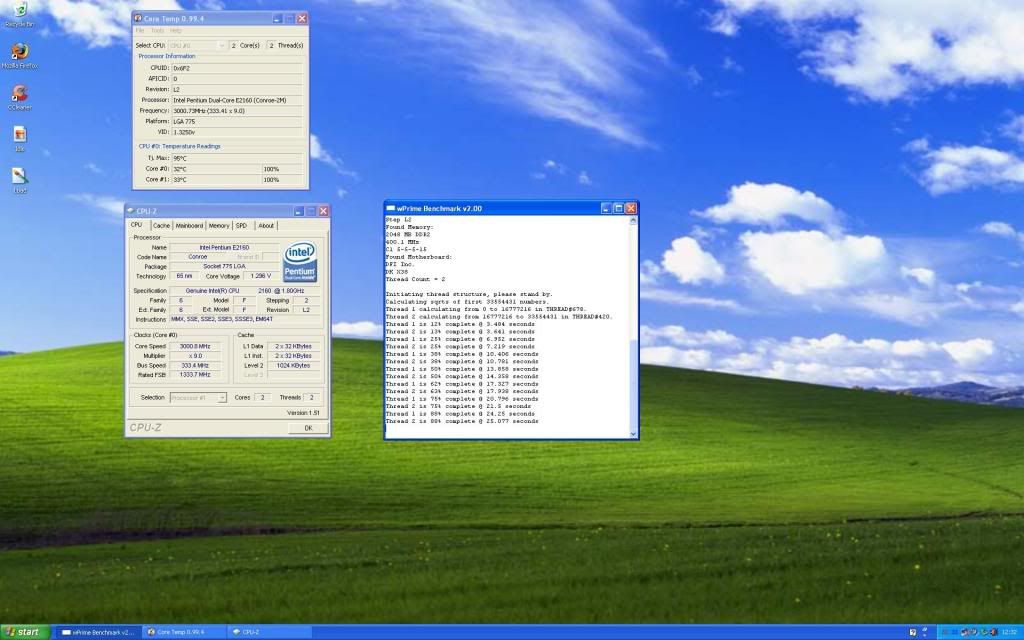Click the Processor field 'Intel Pentium Dual-Core E2160'
Screen dimensions: 1024x640
[x=237, y=100]
